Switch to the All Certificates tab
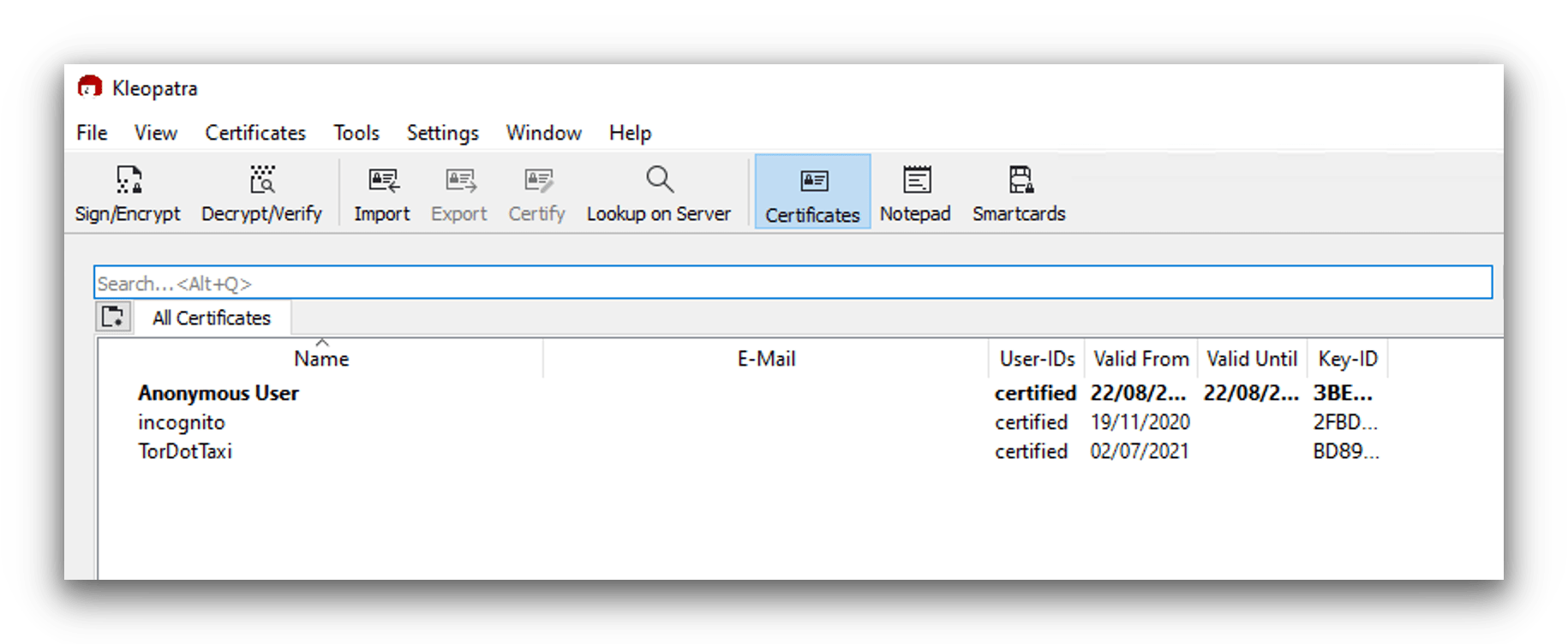 (x=212, y=318)
